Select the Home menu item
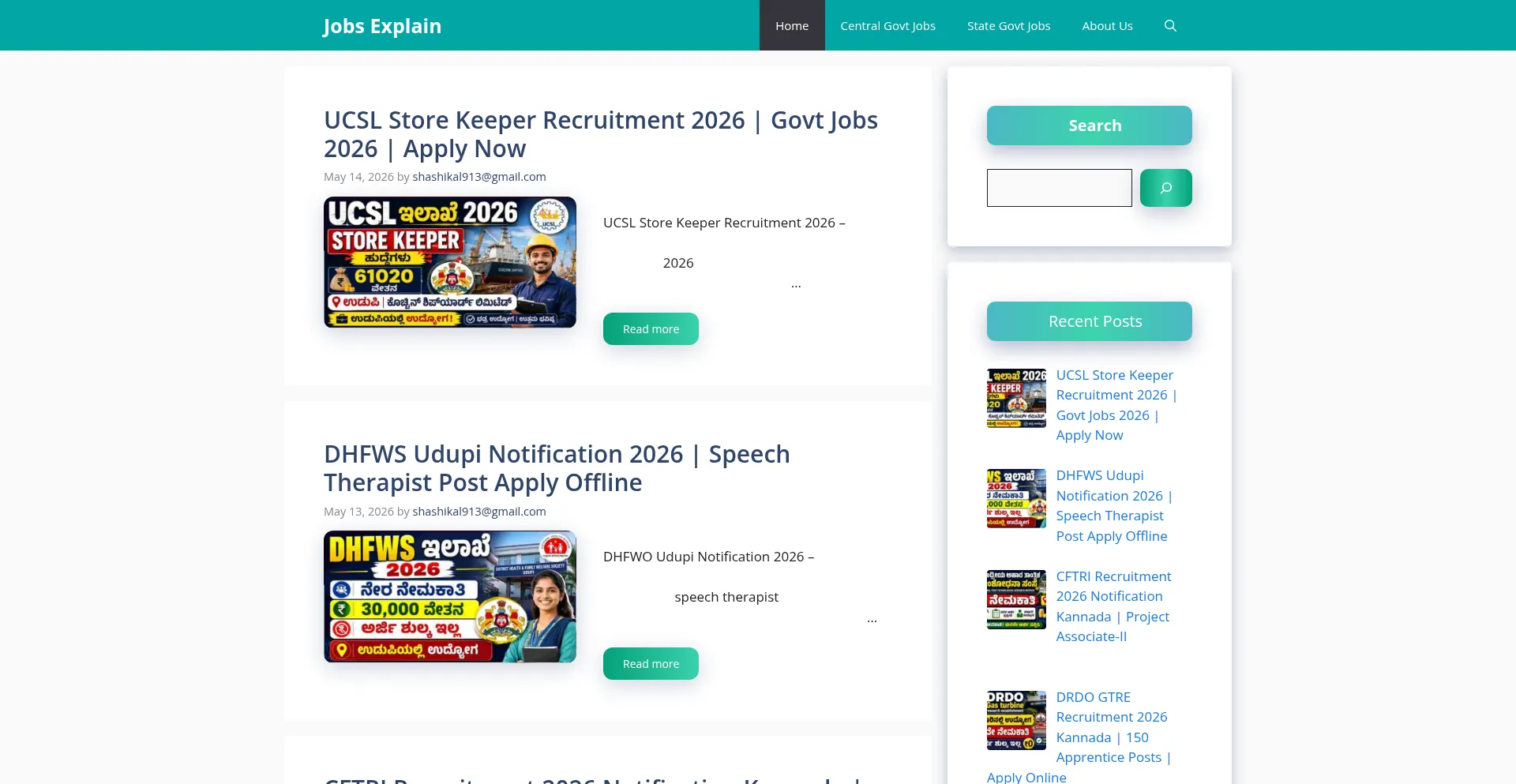Image resolution: width=1516 pixels, height=784 pixels. (792, 25)
